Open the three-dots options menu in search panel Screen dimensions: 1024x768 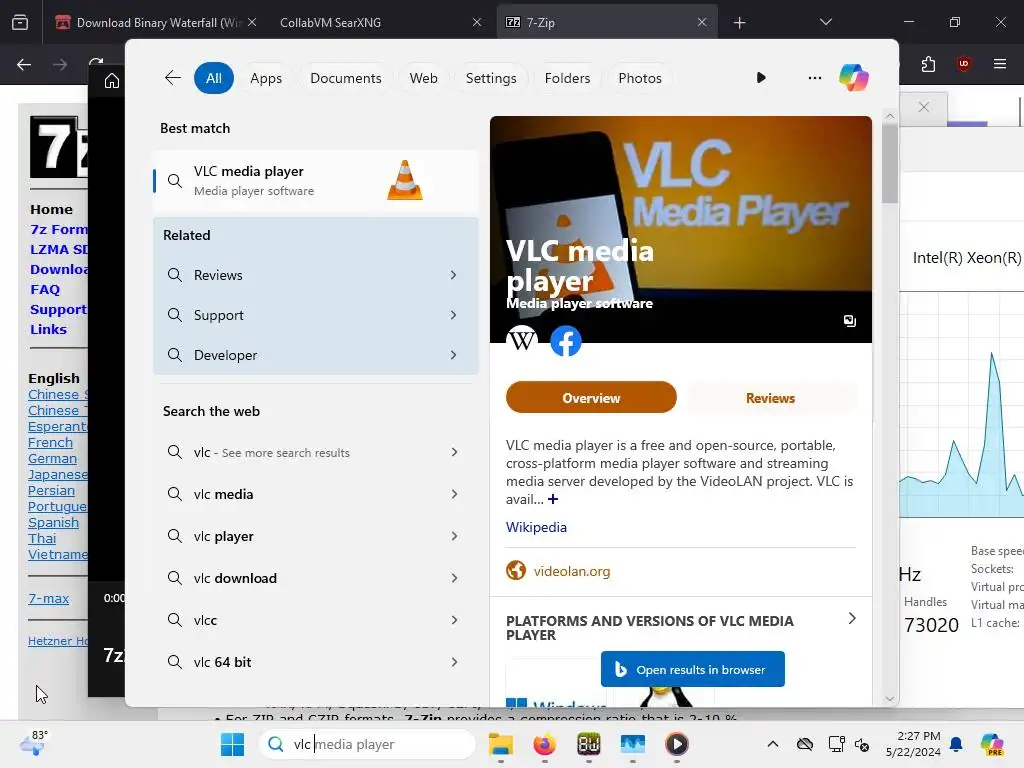[x=814, y=78]
